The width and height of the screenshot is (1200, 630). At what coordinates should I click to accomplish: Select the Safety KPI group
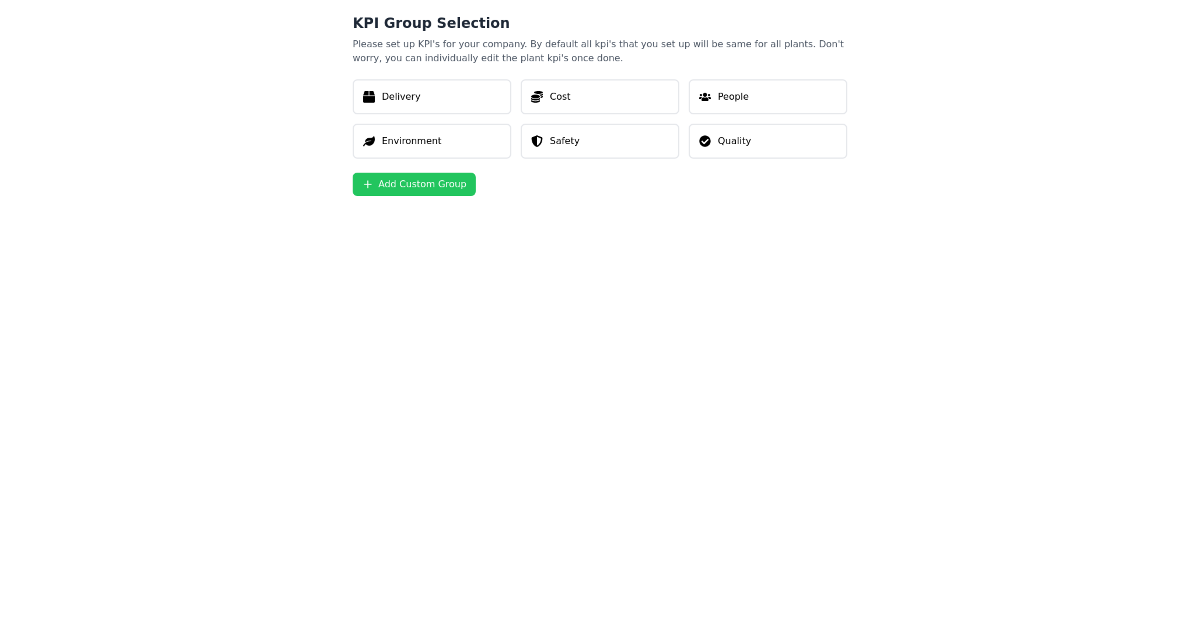pyautogui.click(x=600, y=141)
